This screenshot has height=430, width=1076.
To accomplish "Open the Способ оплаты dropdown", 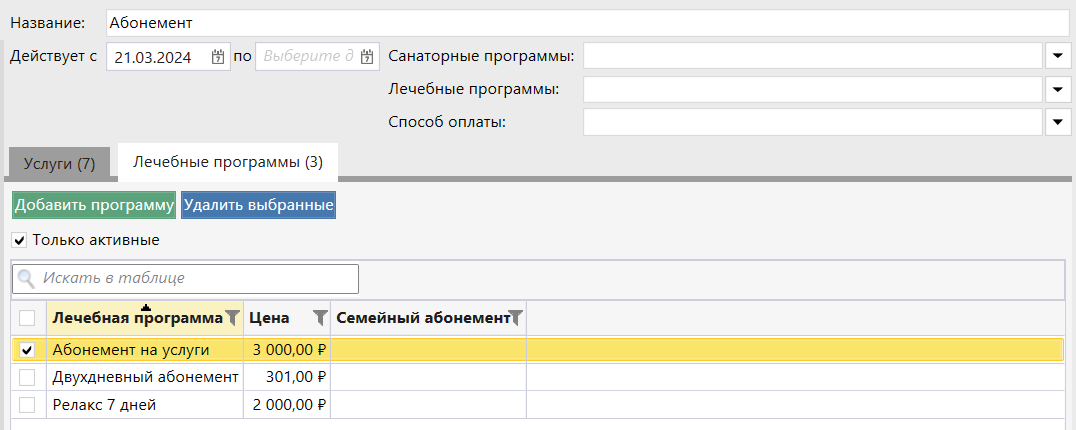I will click(1058, 122).
